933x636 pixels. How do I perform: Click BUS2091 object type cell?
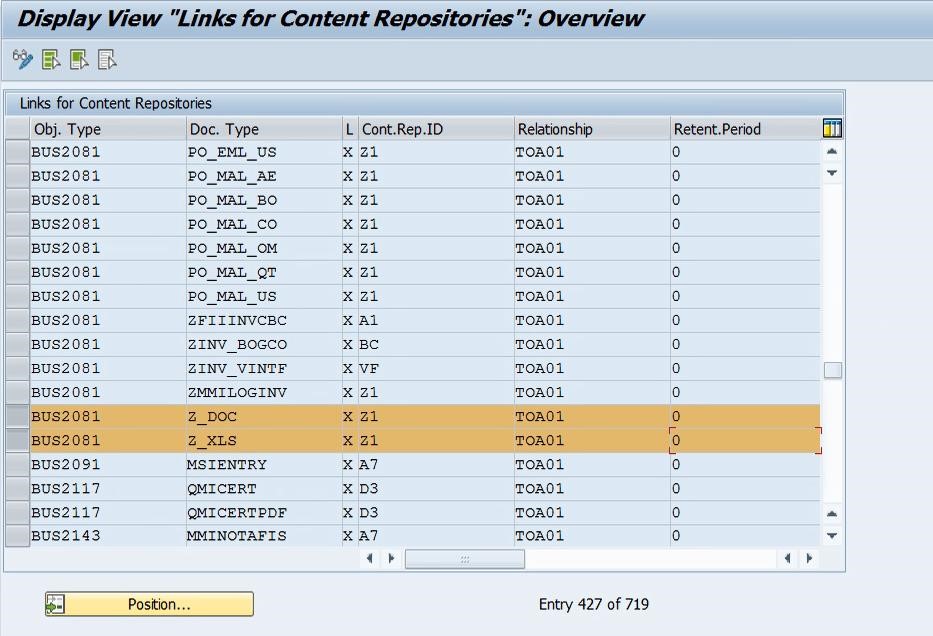tap(108, 465)
